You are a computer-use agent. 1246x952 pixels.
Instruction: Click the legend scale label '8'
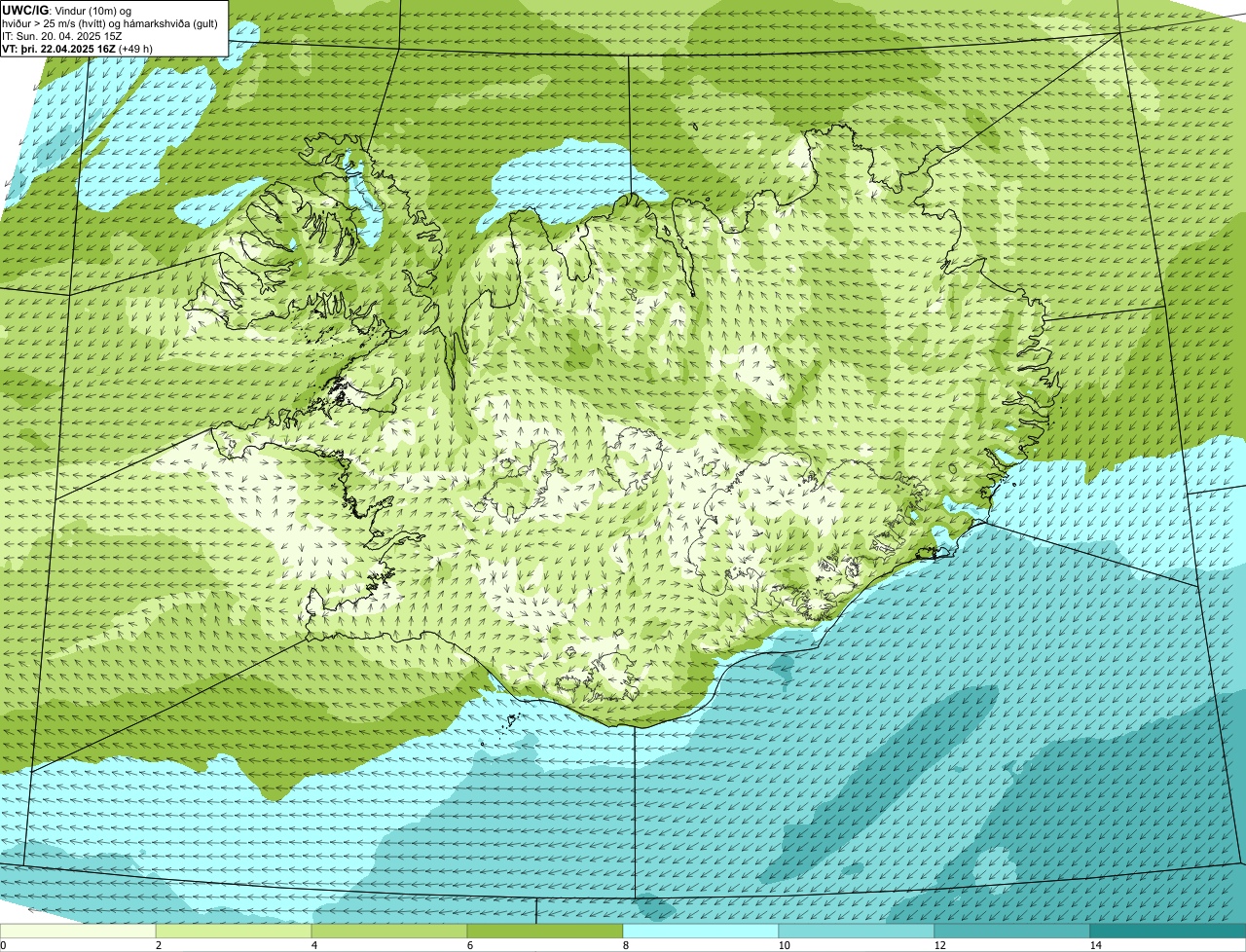[625, 945]
